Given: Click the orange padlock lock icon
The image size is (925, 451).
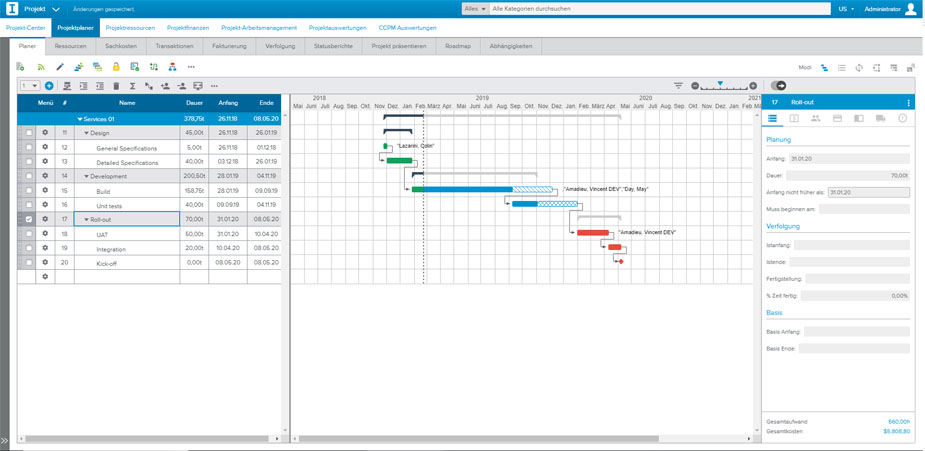Looking at the screenshot, I should tap(116, 67).
